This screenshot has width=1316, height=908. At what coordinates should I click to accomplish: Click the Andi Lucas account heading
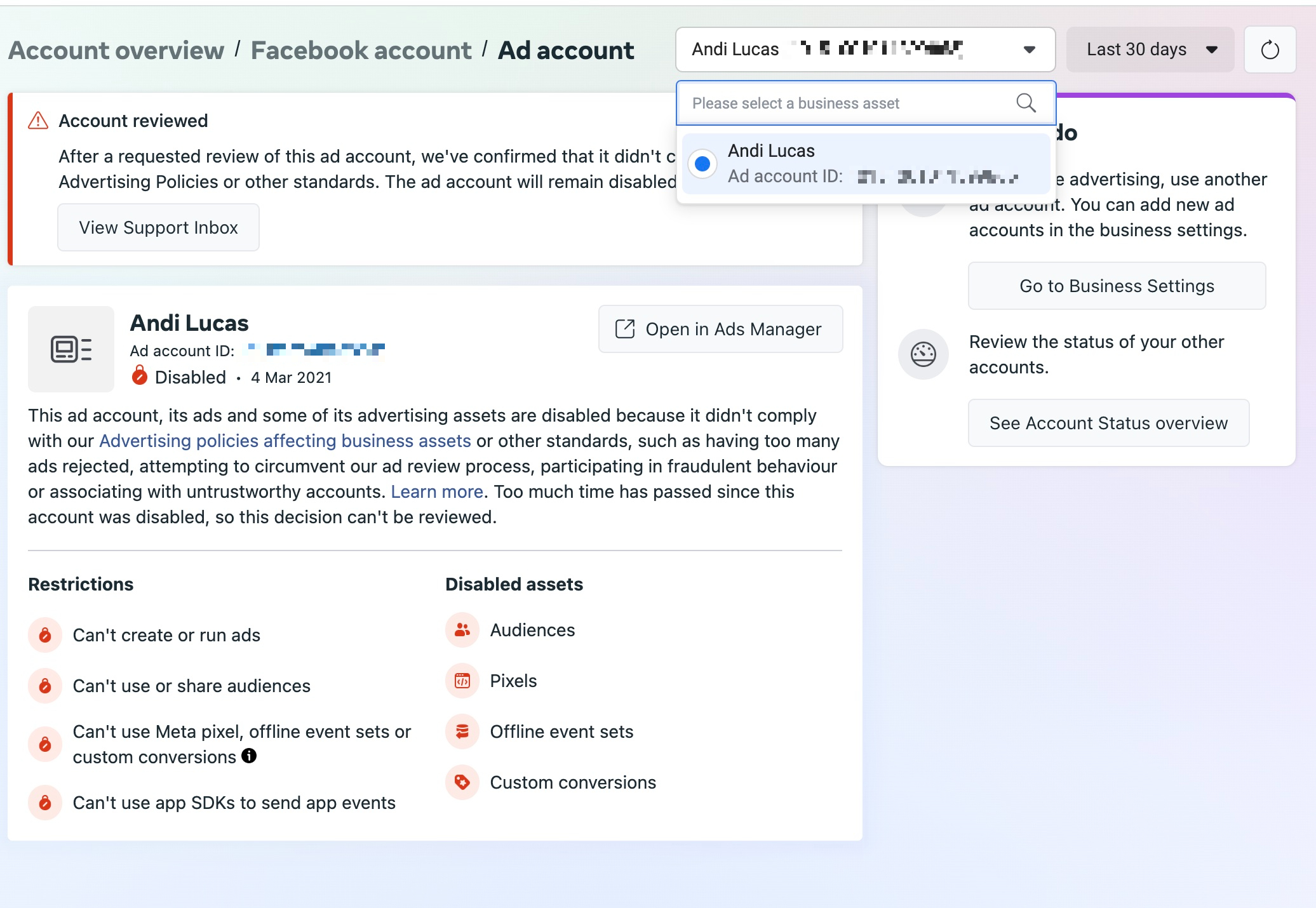[x=189, y=323]
